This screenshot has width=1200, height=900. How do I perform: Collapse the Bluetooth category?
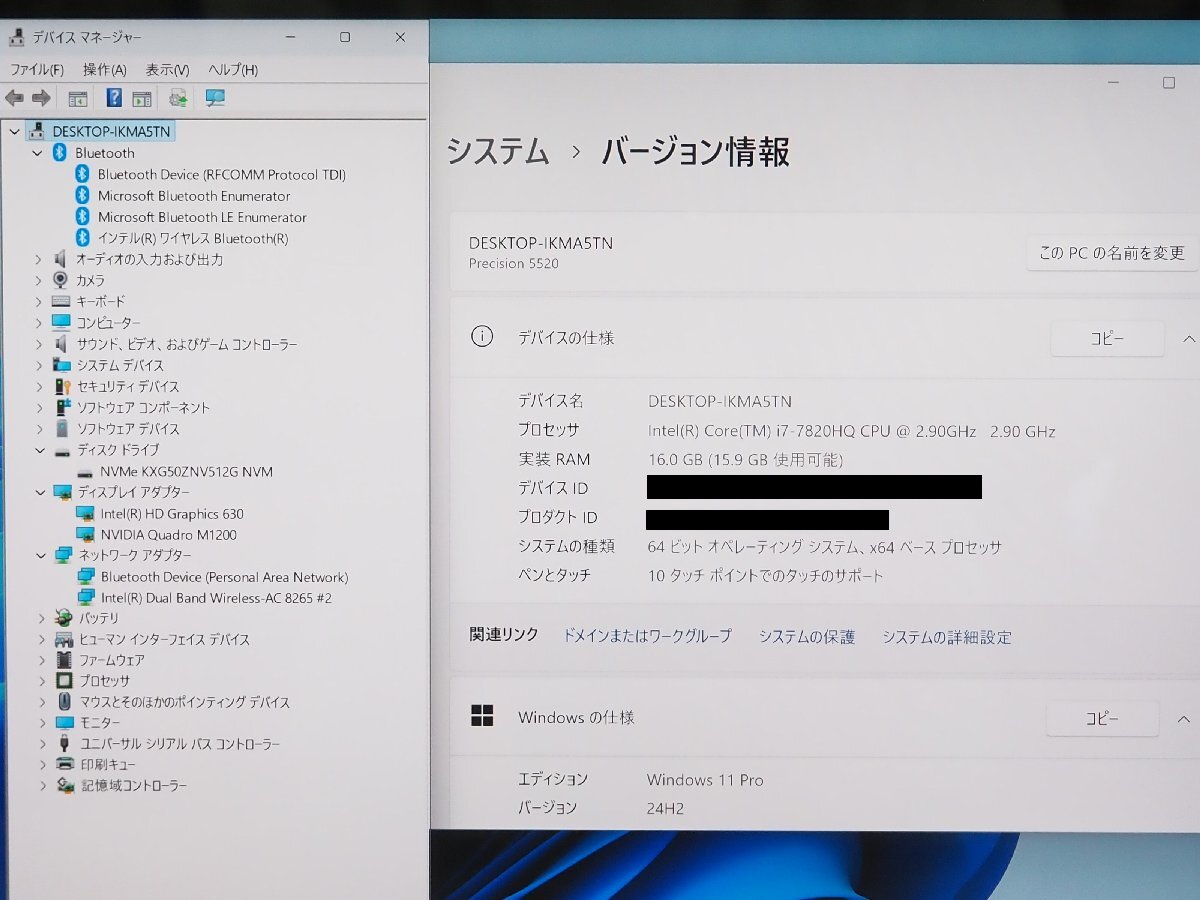37,153
